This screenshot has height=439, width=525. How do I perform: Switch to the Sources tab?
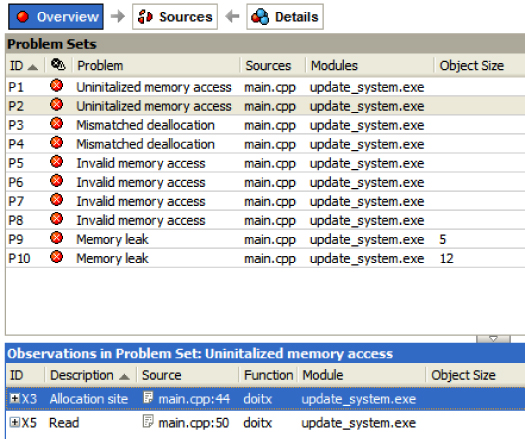pos(175,17)
